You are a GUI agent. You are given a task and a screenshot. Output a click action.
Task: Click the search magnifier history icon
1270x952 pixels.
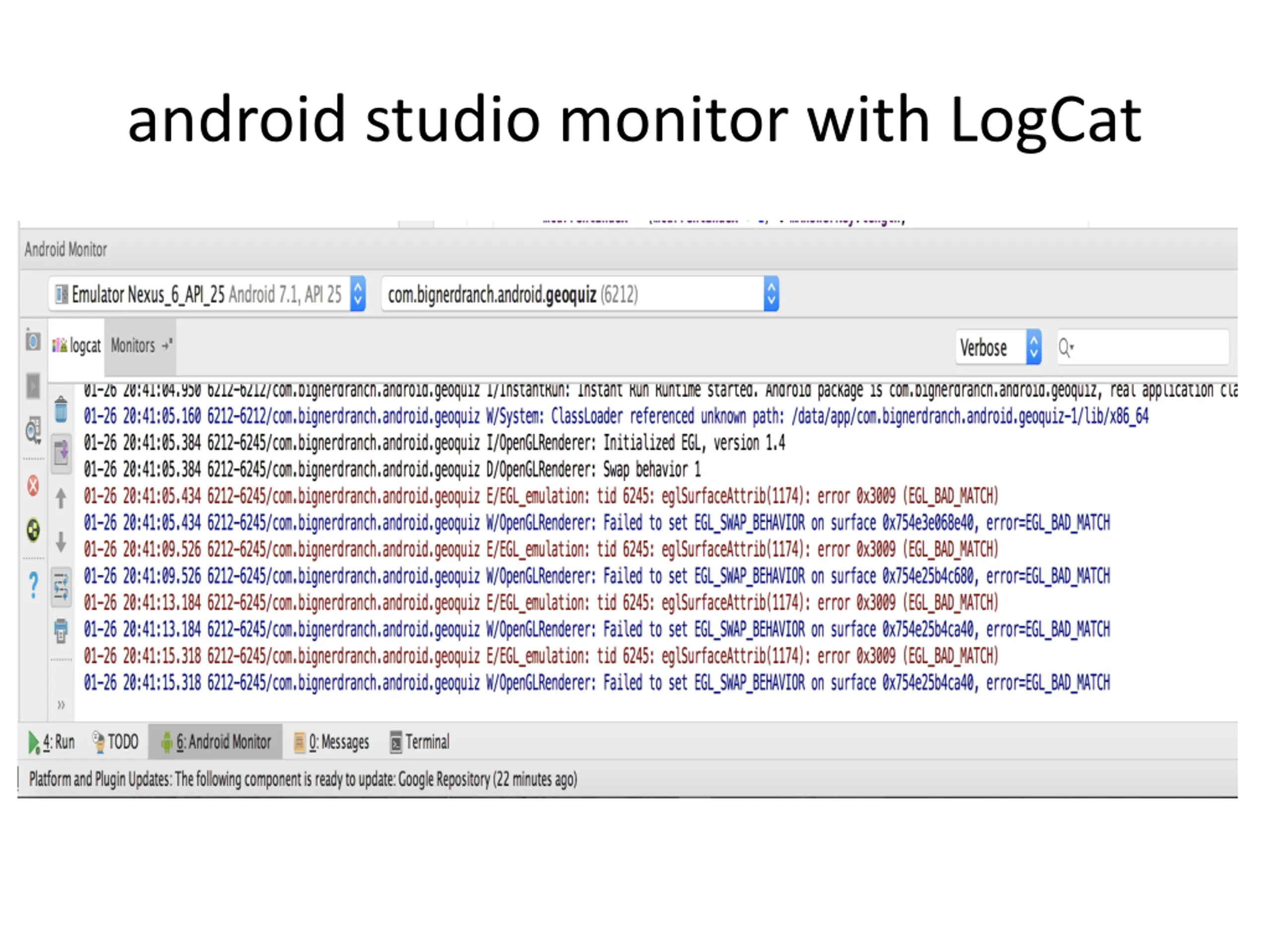click(1066, 348)
